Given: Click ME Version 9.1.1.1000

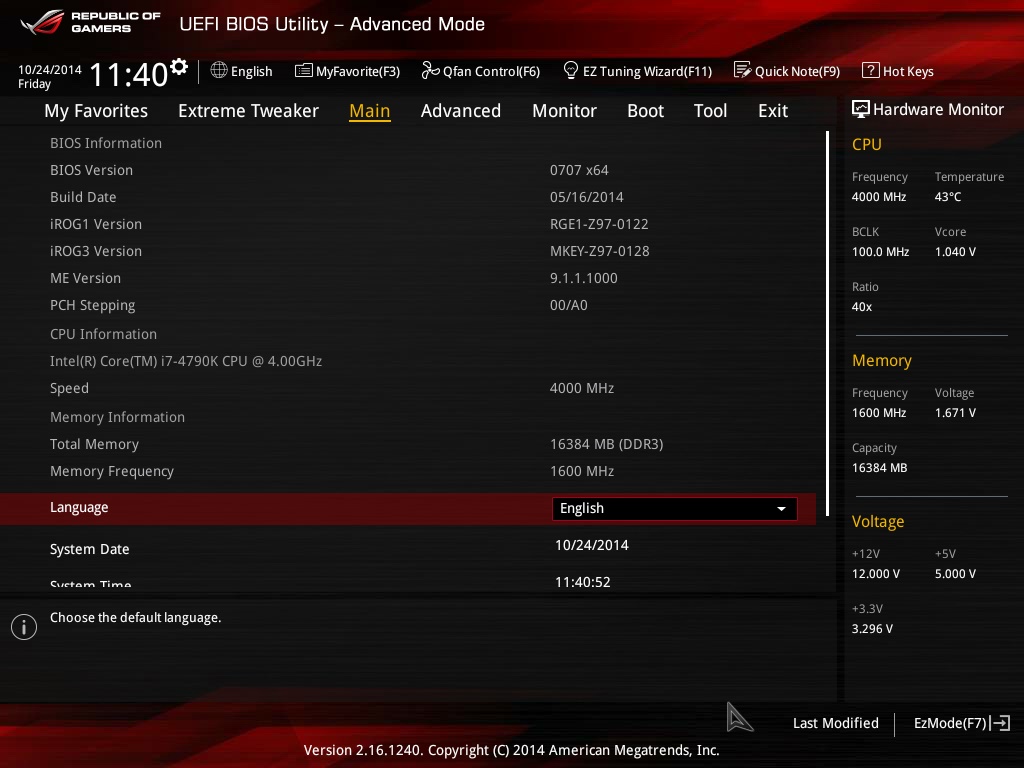Looking at the screenshot, I should point(583,278).
